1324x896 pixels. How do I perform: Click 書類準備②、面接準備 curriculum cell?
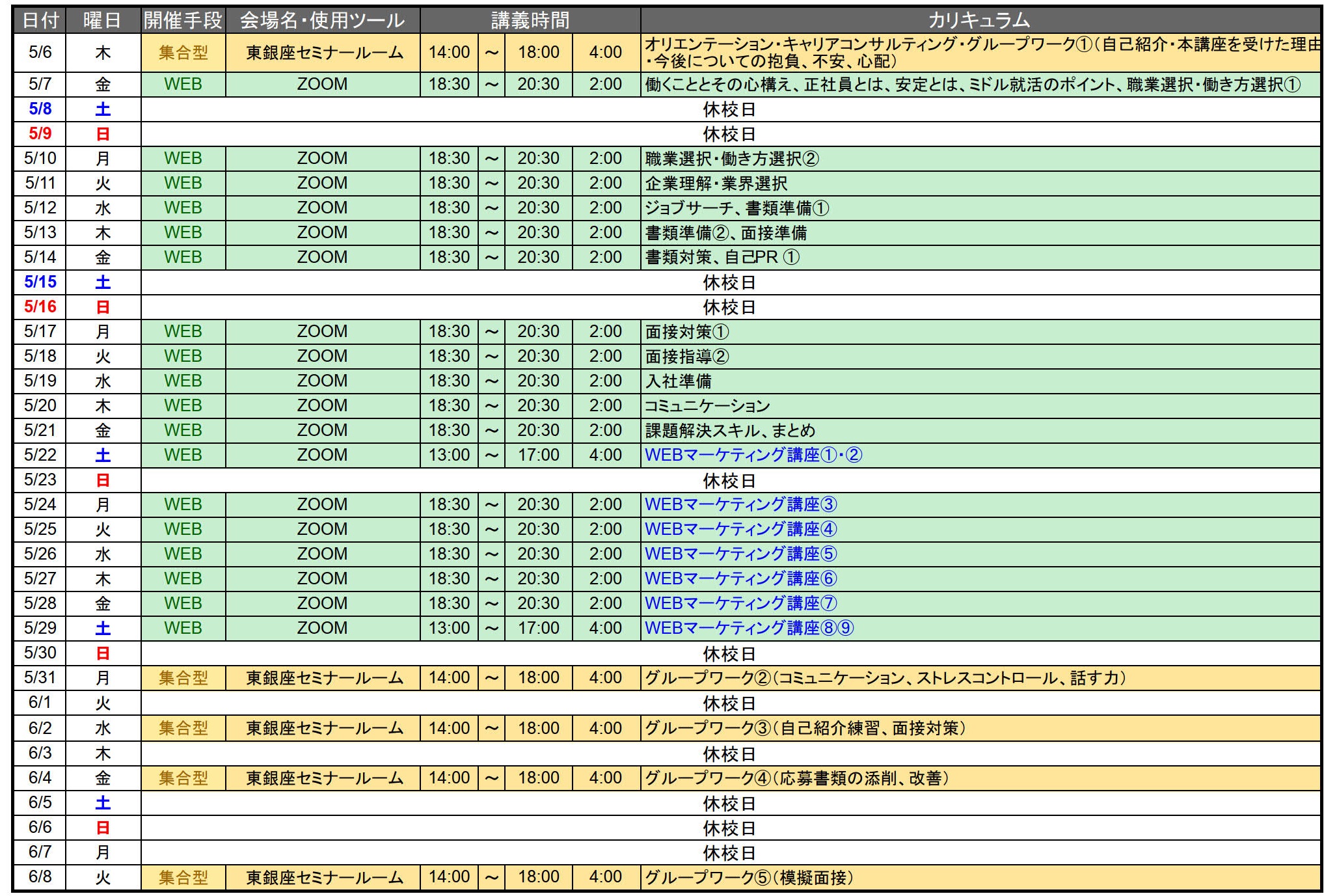(980, 233)
